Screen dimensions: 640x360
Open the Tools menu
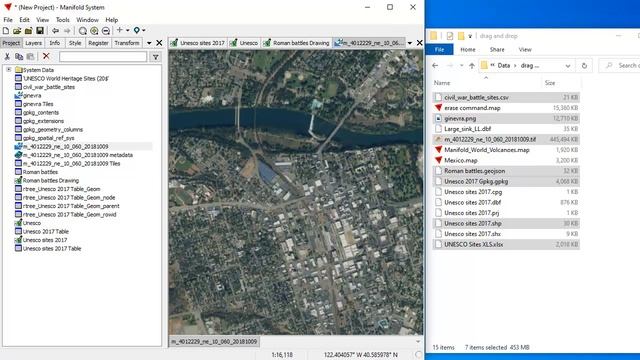(x=62, y=20)
